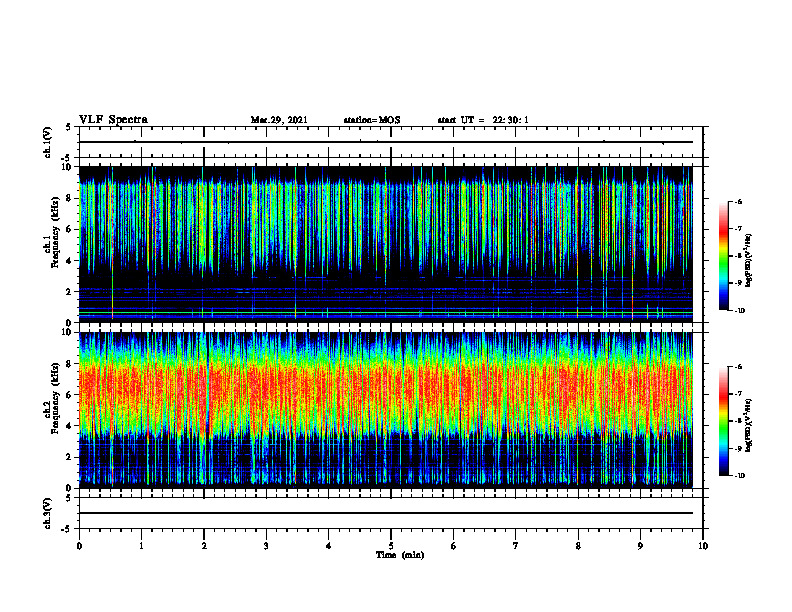Click the "-10" label on ch.1 color scale
The image size is (792, 612).
[x=739, y=311]
